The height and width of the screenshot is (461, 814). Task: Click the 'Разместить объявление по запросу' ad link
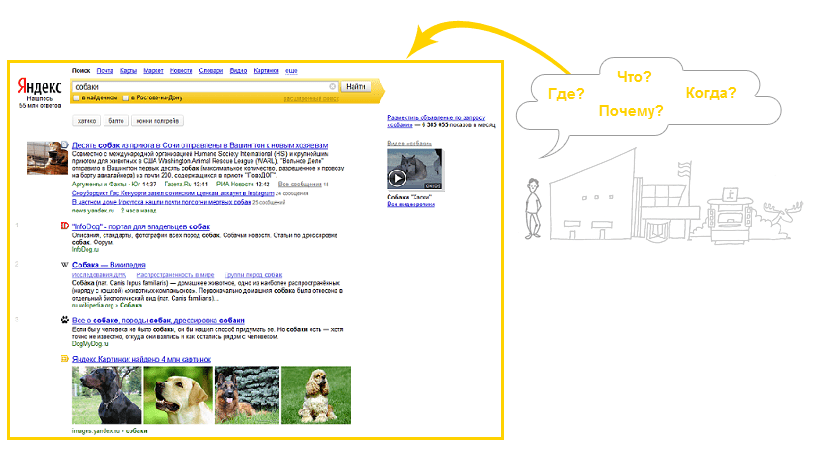tap(436, 121)
